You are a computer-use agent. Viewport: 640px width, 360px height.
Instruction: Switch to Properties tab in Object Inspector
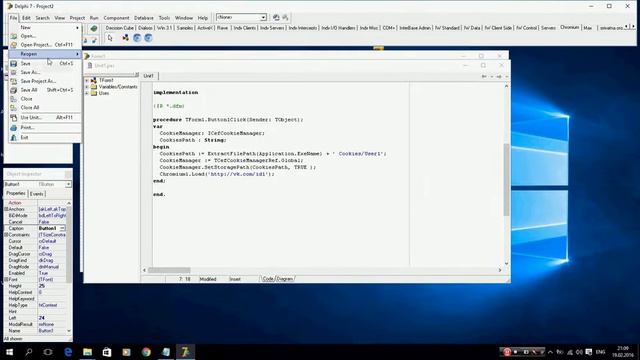16,193
